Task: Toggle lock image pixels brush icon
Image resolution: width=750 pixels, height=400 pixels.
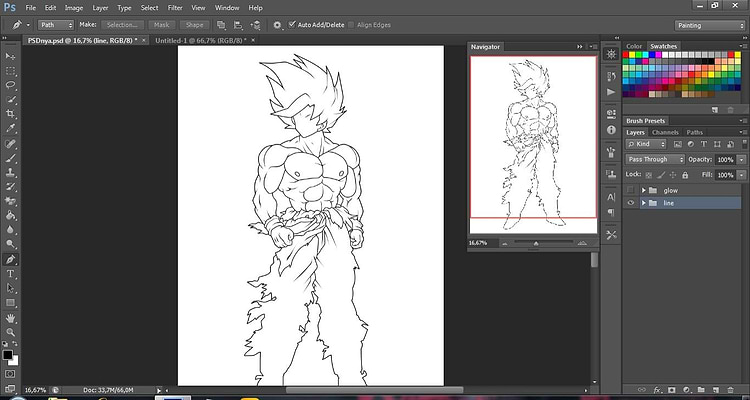Action: [661, 175]
